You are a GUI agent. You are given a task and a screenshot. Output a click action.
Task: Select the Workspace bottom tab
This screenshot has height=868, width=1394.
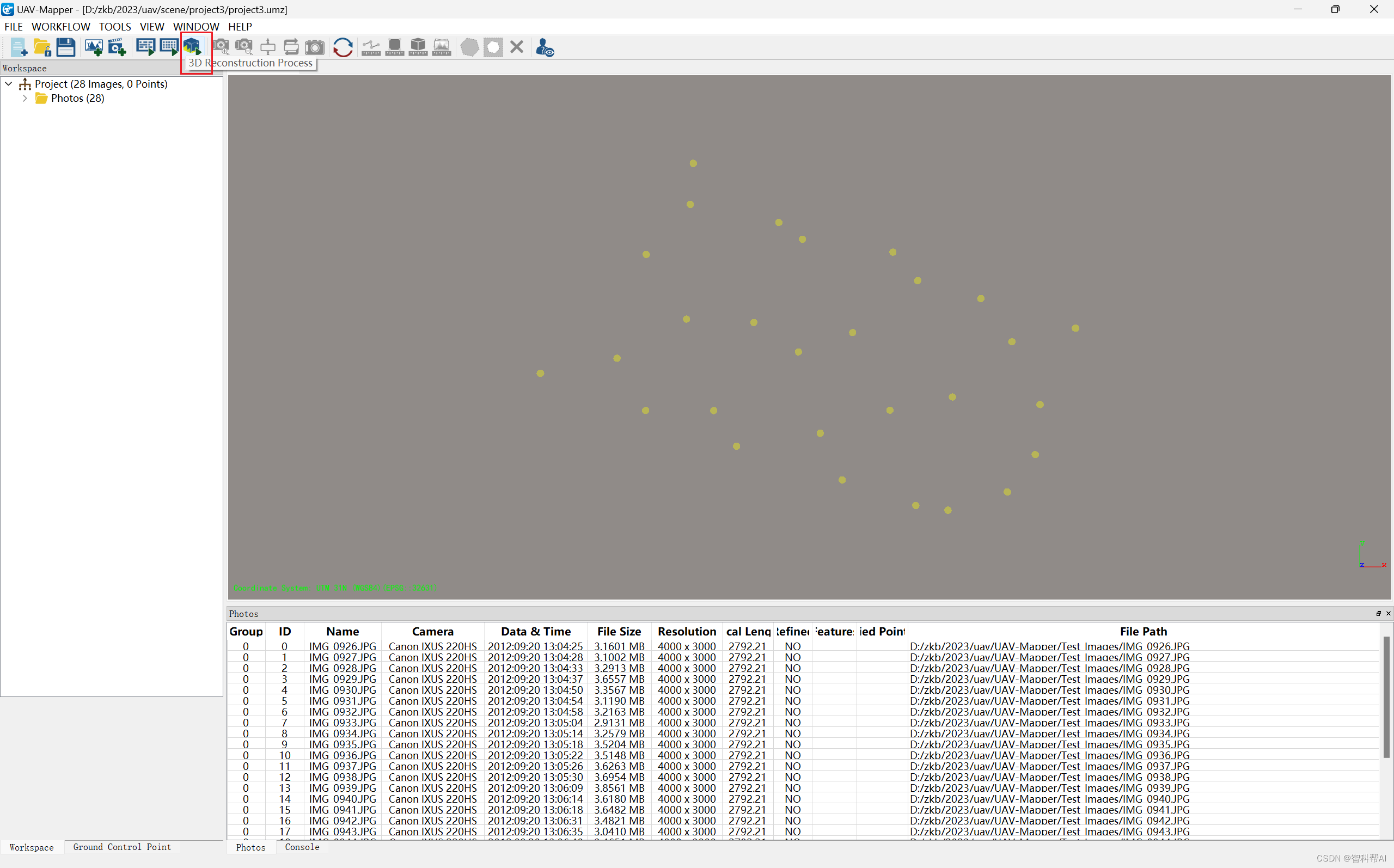[x=32, y=847]
